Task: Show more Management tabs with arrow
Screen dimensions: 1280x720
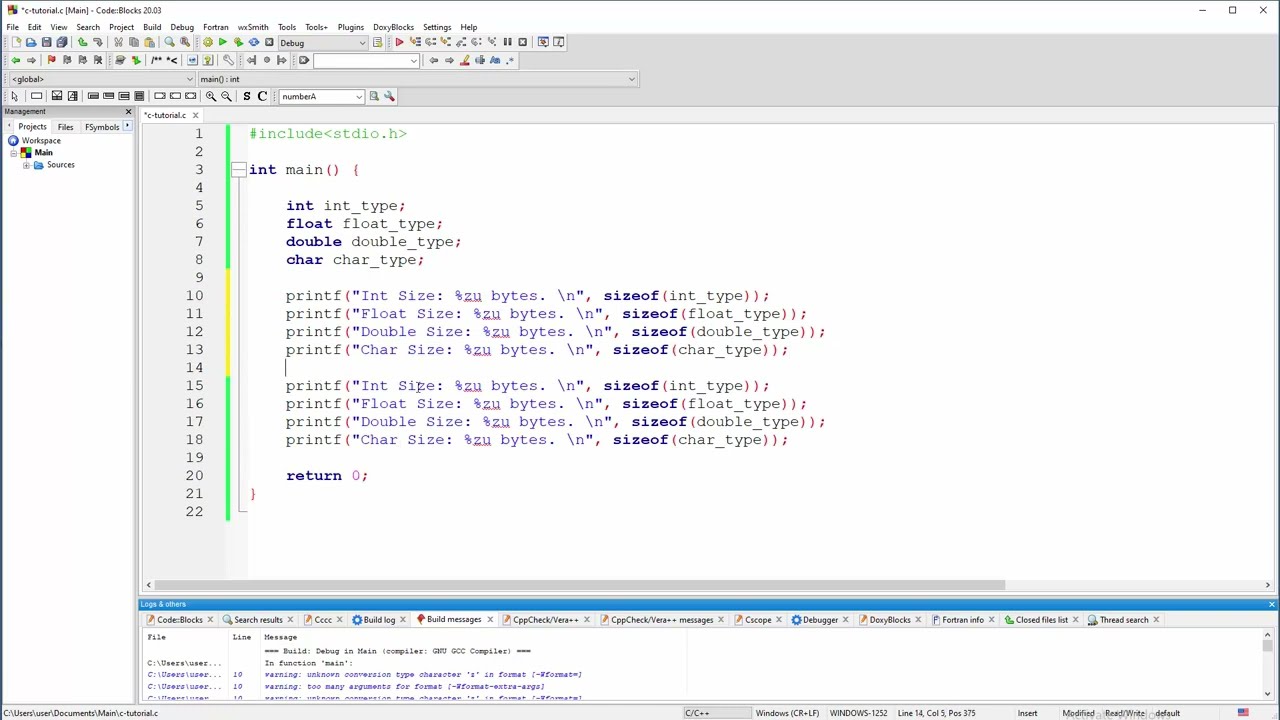Action: click(127, 127)
